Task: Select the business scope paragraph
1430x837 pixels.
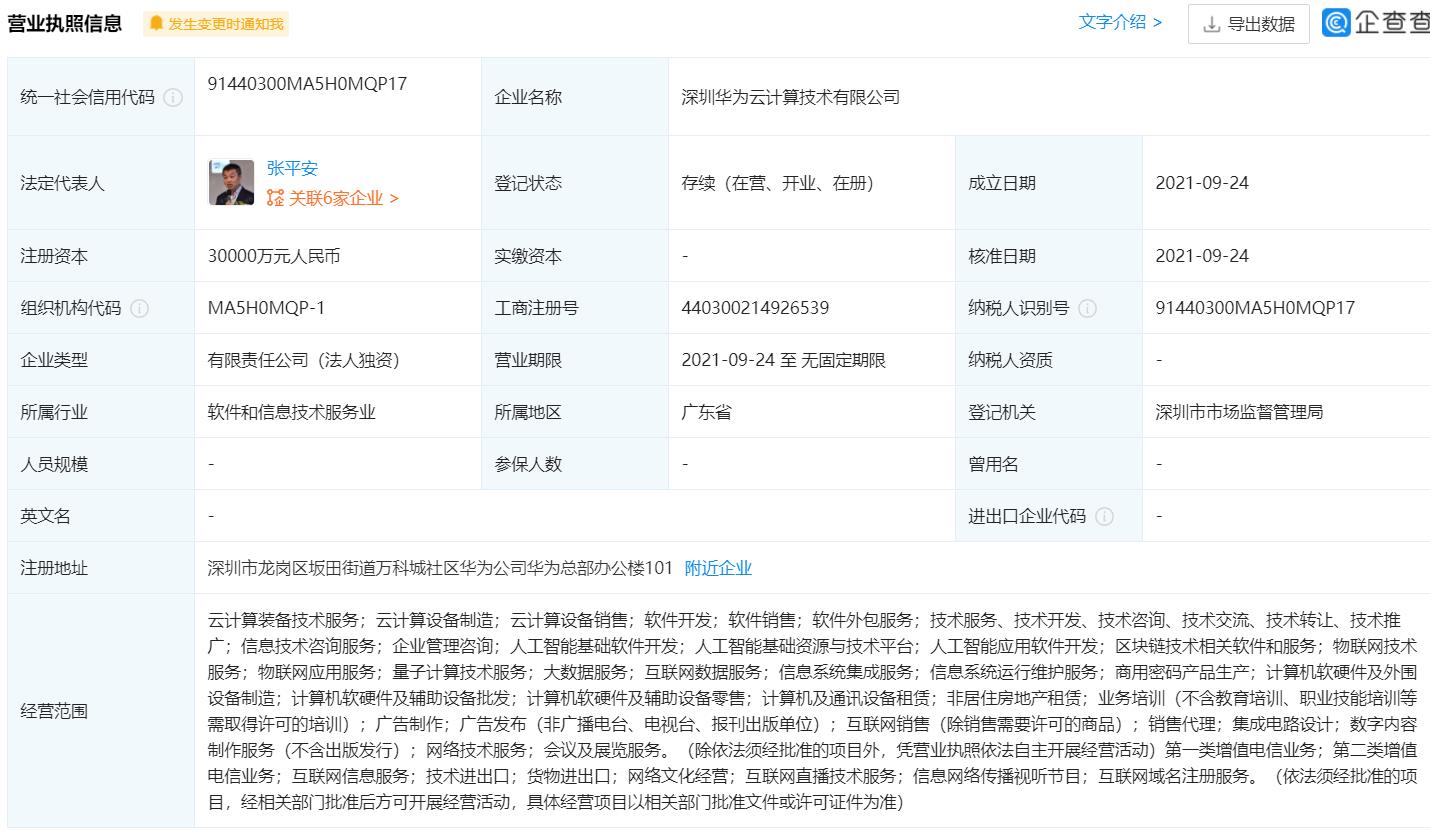Action: click(x=813, y=711)
